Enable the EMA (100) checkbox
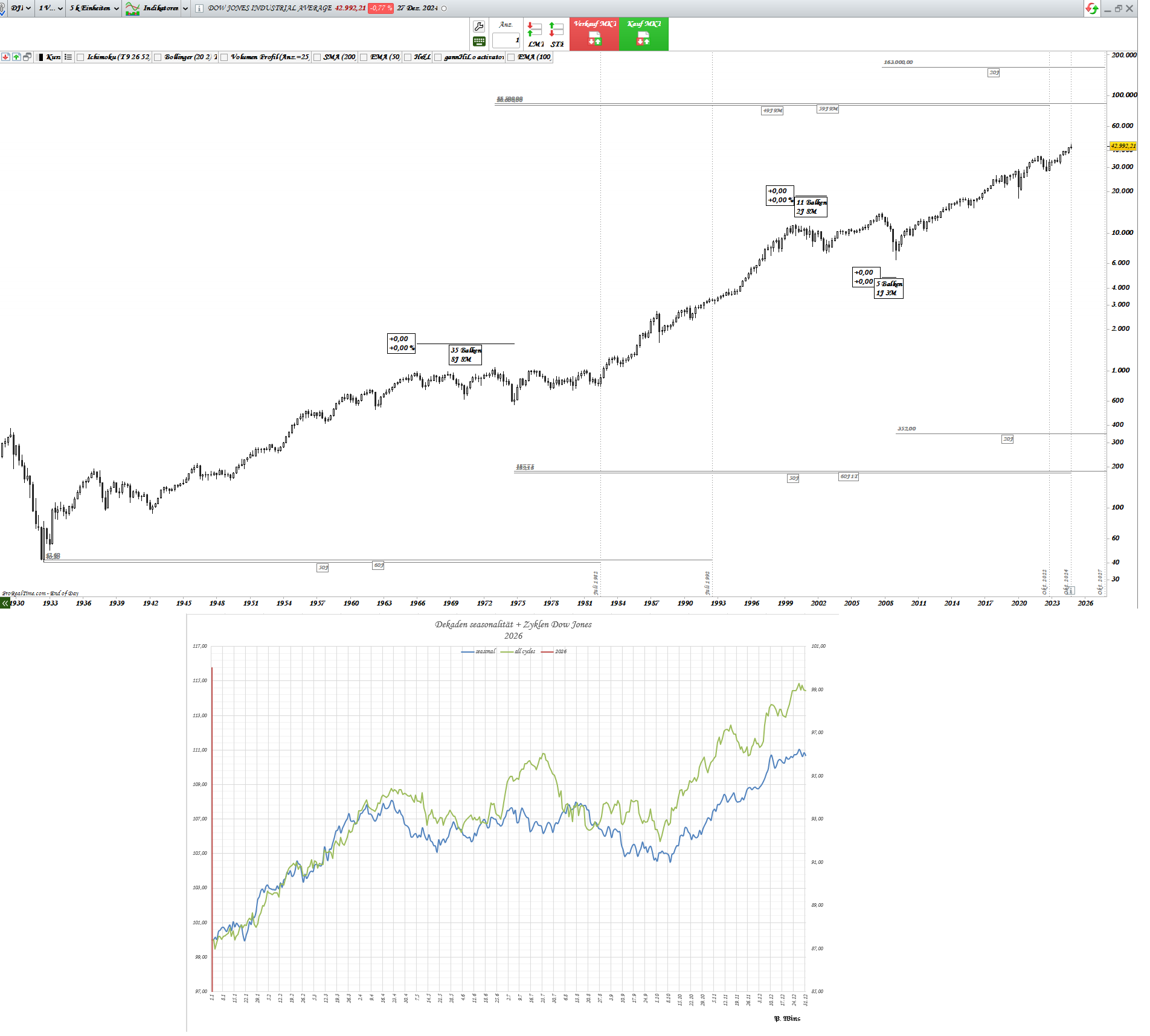 (x=511, y=57)
